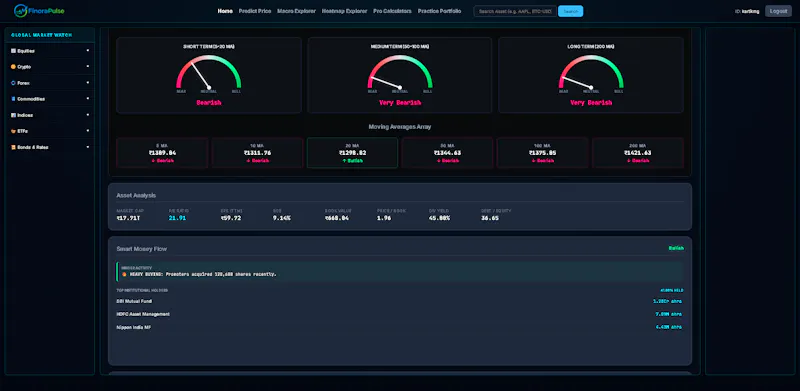Screen dimensions: 800x391
Task: Click the ROE value 9.14%
Action: pyautogui.click(x=282, y=218)
